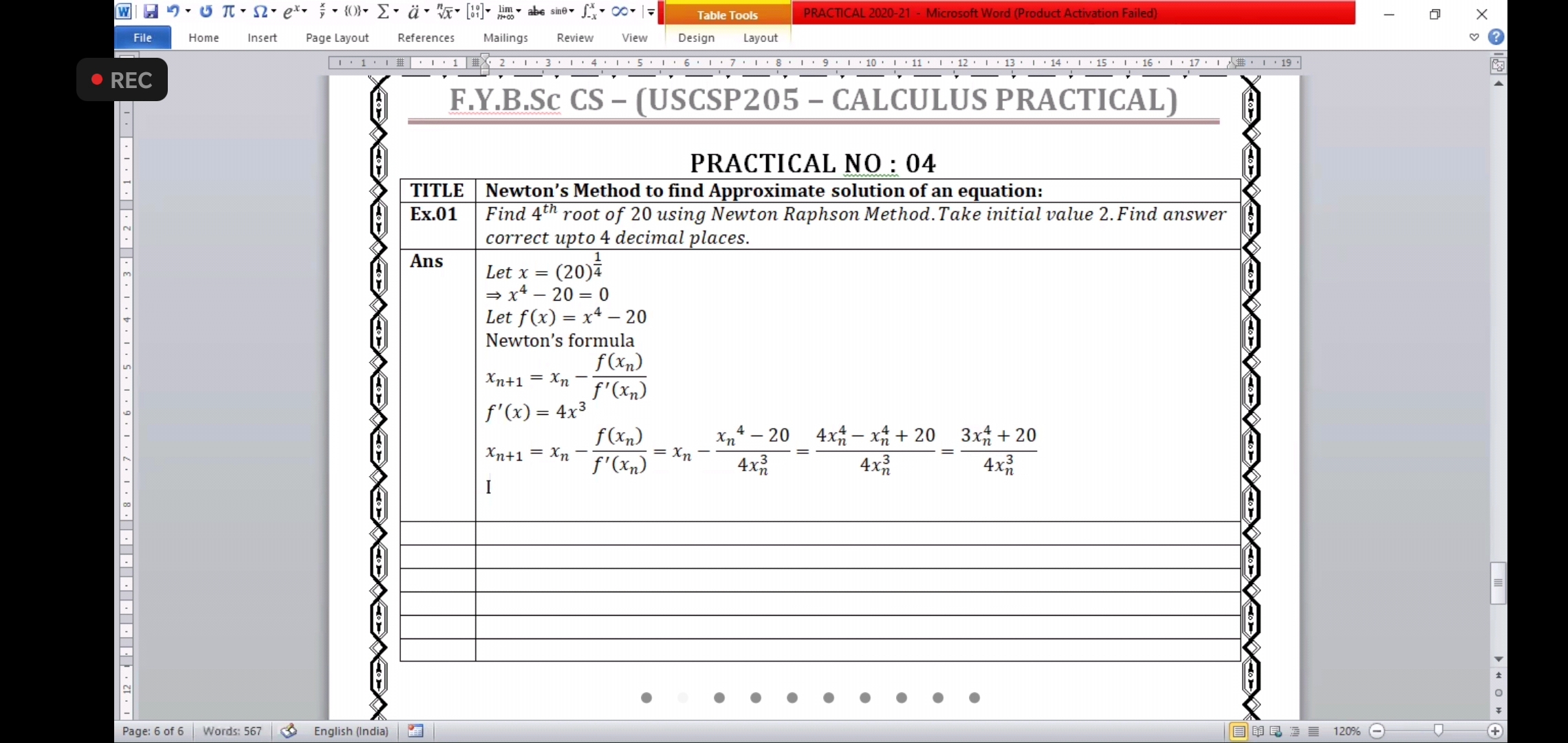Switch to Full Screen Reading view

[1258, 731]
